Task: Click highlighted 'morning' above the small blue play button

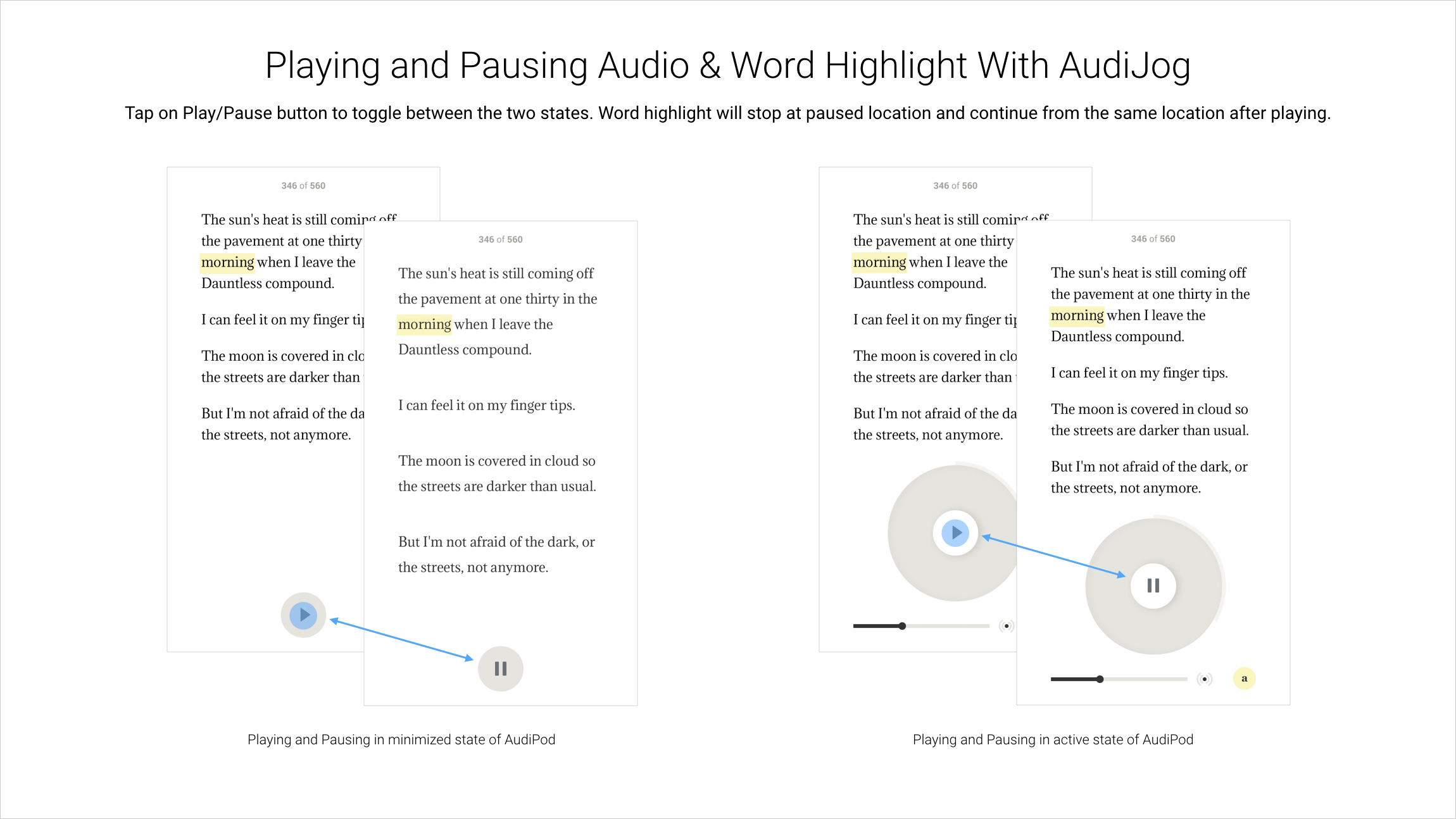Action: [x=227, y=262]
